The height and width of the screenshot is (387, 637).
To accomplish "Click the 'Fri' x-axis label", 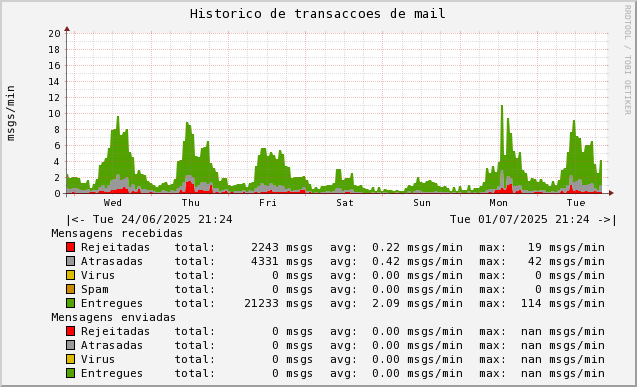I will pyautogui.click(x=268, y=203).
